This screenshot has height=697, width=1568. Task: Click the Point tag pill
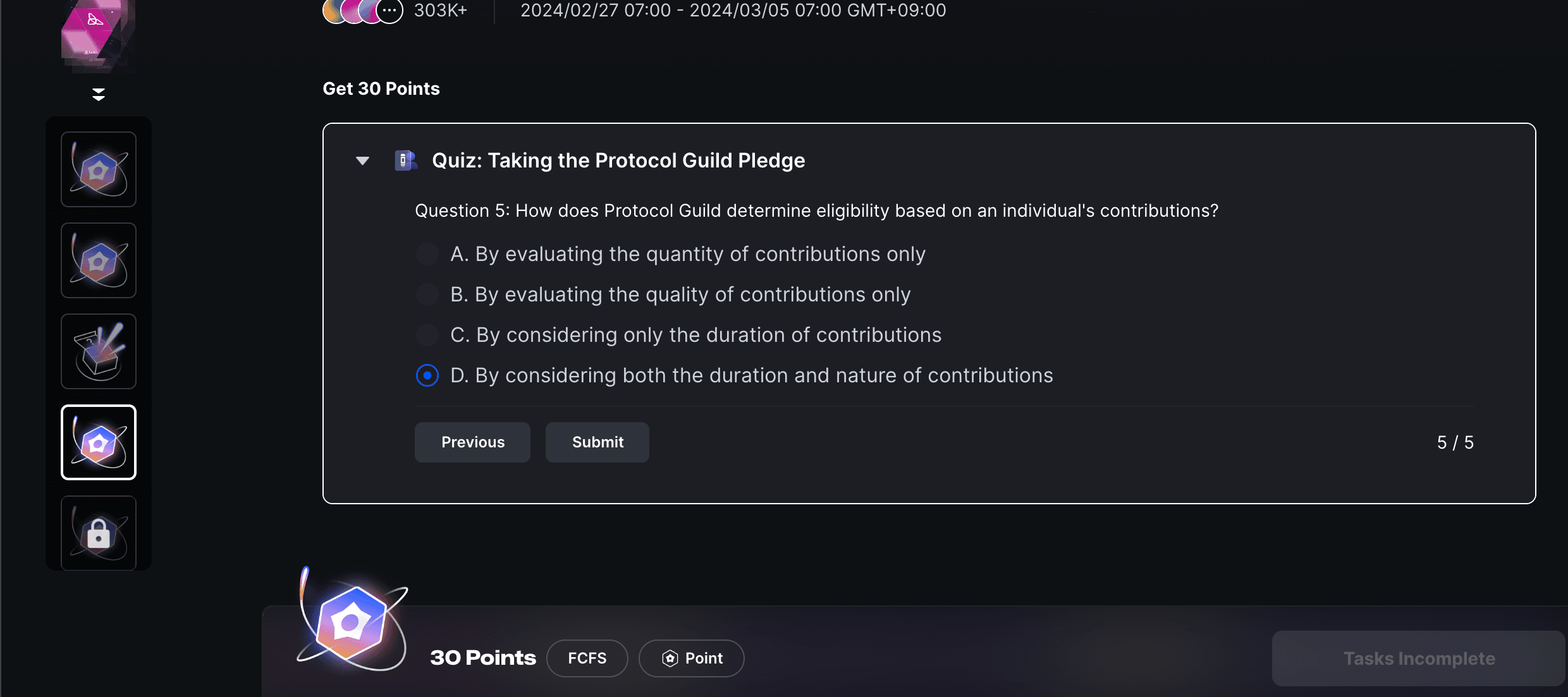(x=692, y=658)
